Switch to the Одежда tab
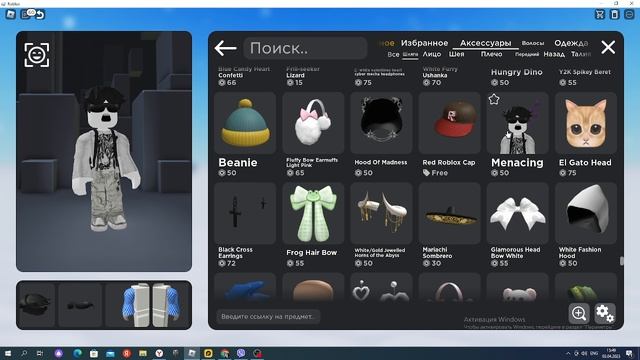Screen dimensions: 640x360 point(571,43)
